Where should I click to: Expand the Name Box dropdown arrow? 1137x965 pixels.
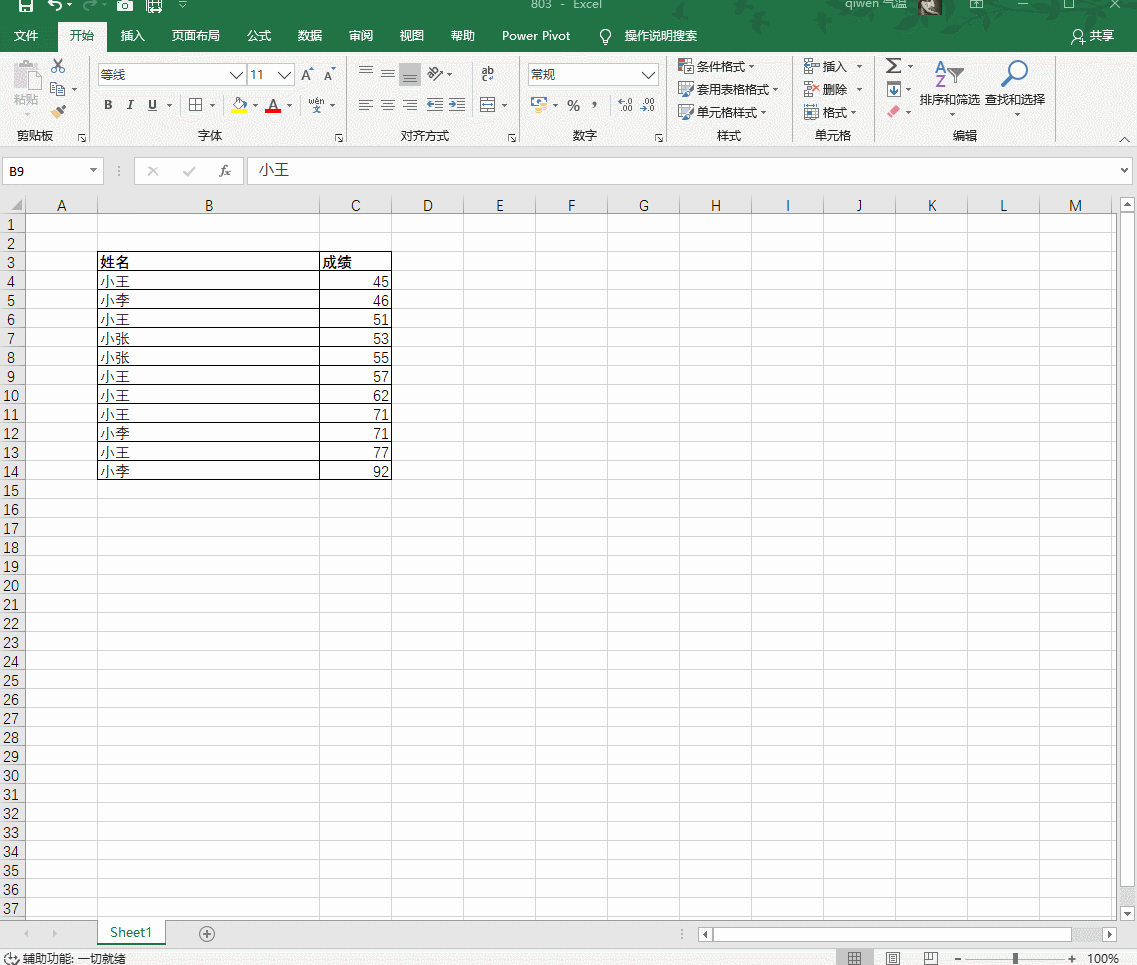(x=94, y=170)
